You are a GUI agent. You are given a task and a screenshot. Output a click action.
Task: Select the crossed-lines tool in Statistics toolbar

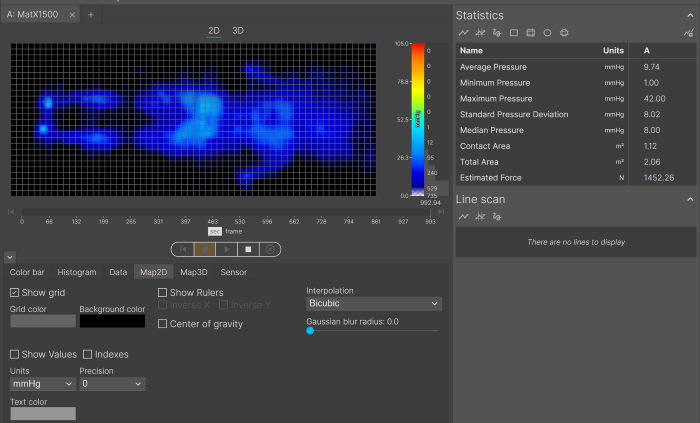(480, 33)
